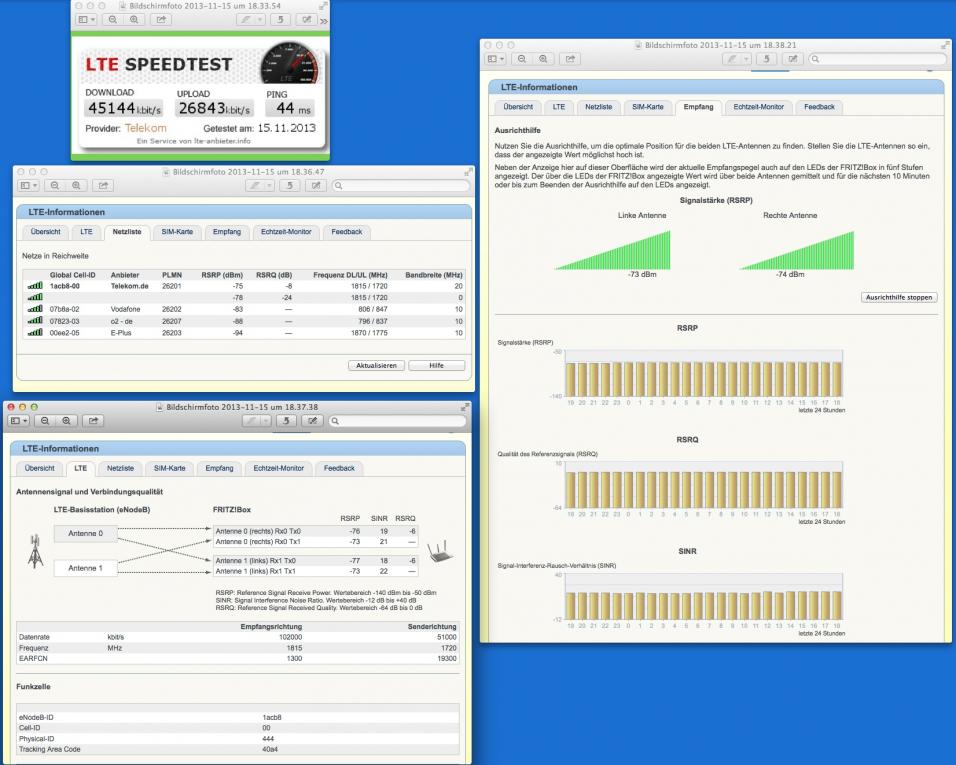956x765 pixels.
Task: Click the o2 - de provider cell
Action: [x=121, y=321]
